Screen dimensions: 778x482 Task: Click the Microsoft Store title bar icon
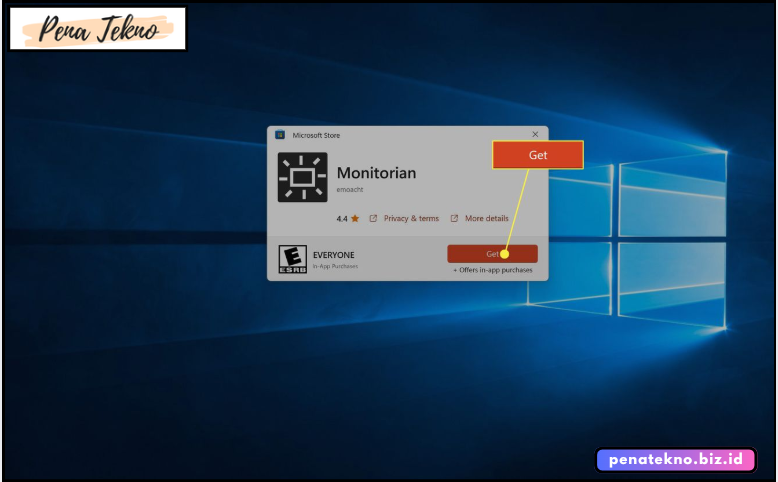280,135
